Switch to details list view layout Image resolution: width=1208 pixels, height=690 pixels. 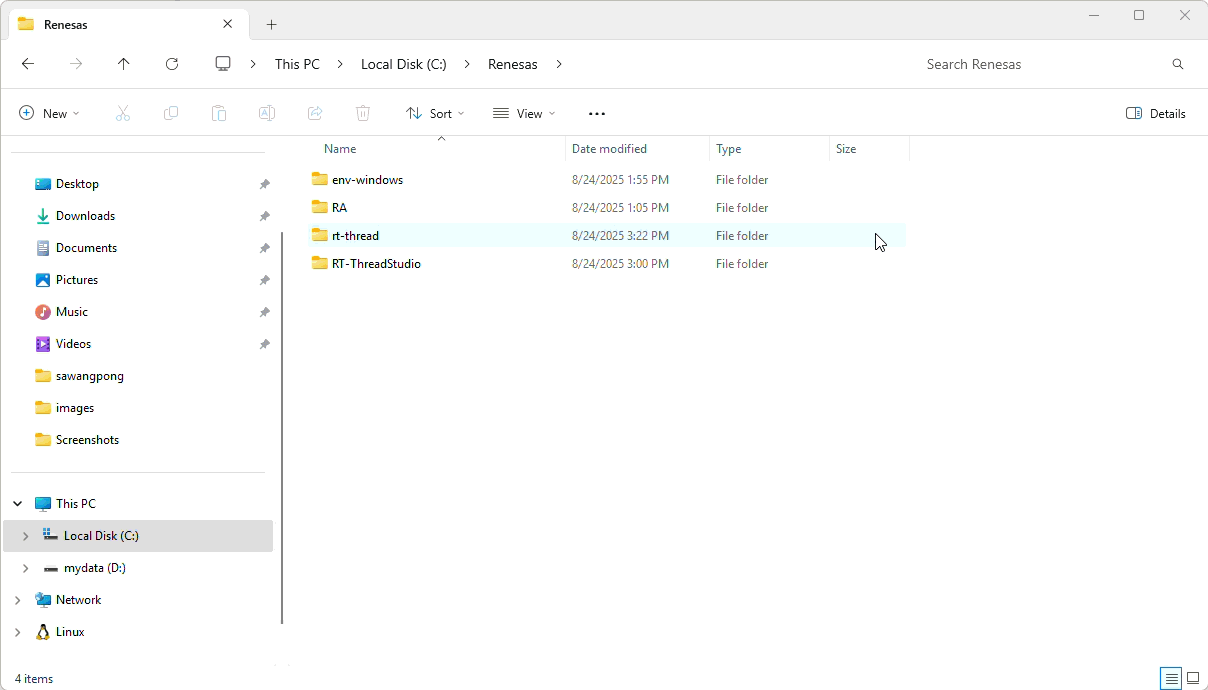click(1171, 678)
